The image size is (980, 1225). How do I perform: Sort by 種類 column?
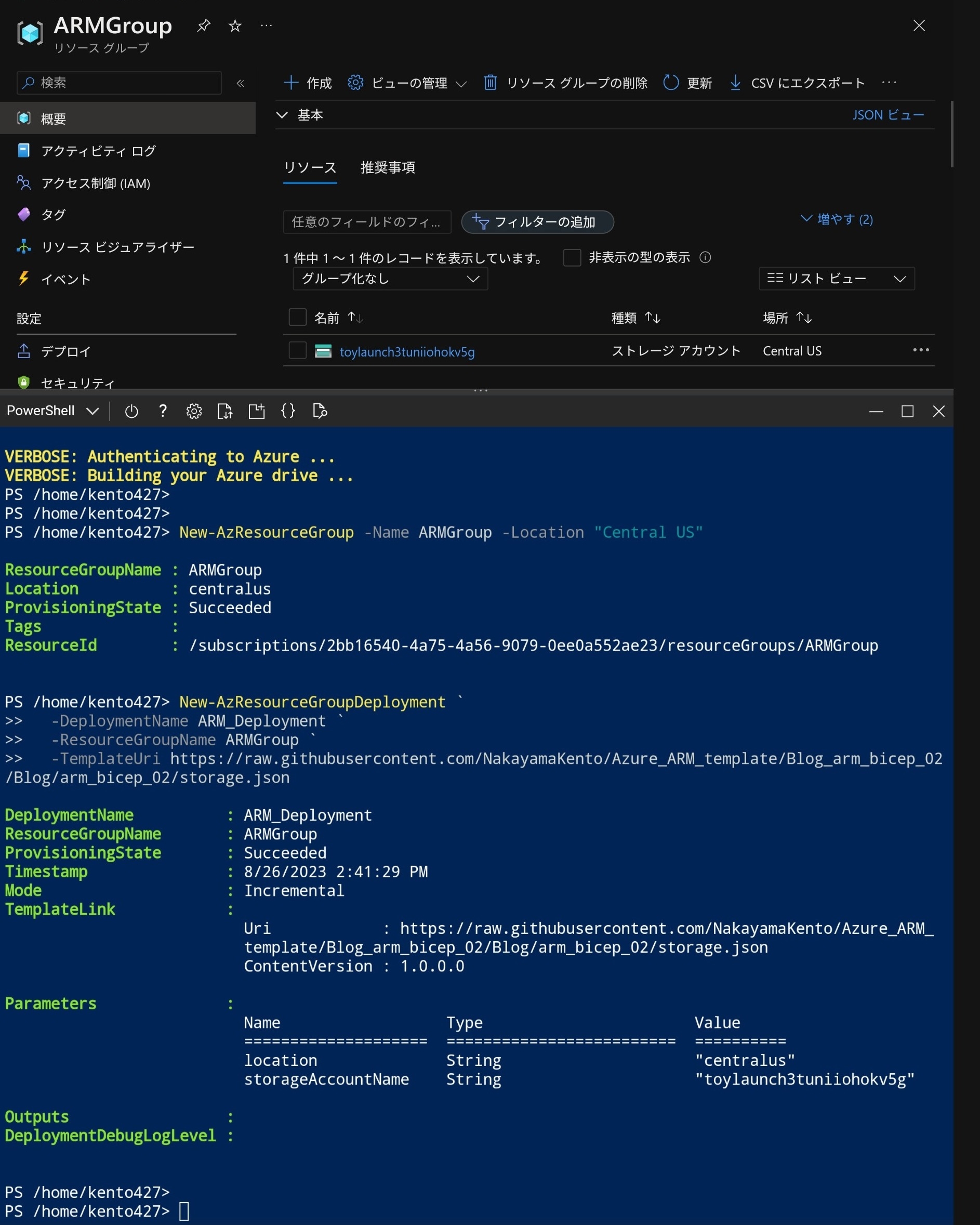coord(635,318)
